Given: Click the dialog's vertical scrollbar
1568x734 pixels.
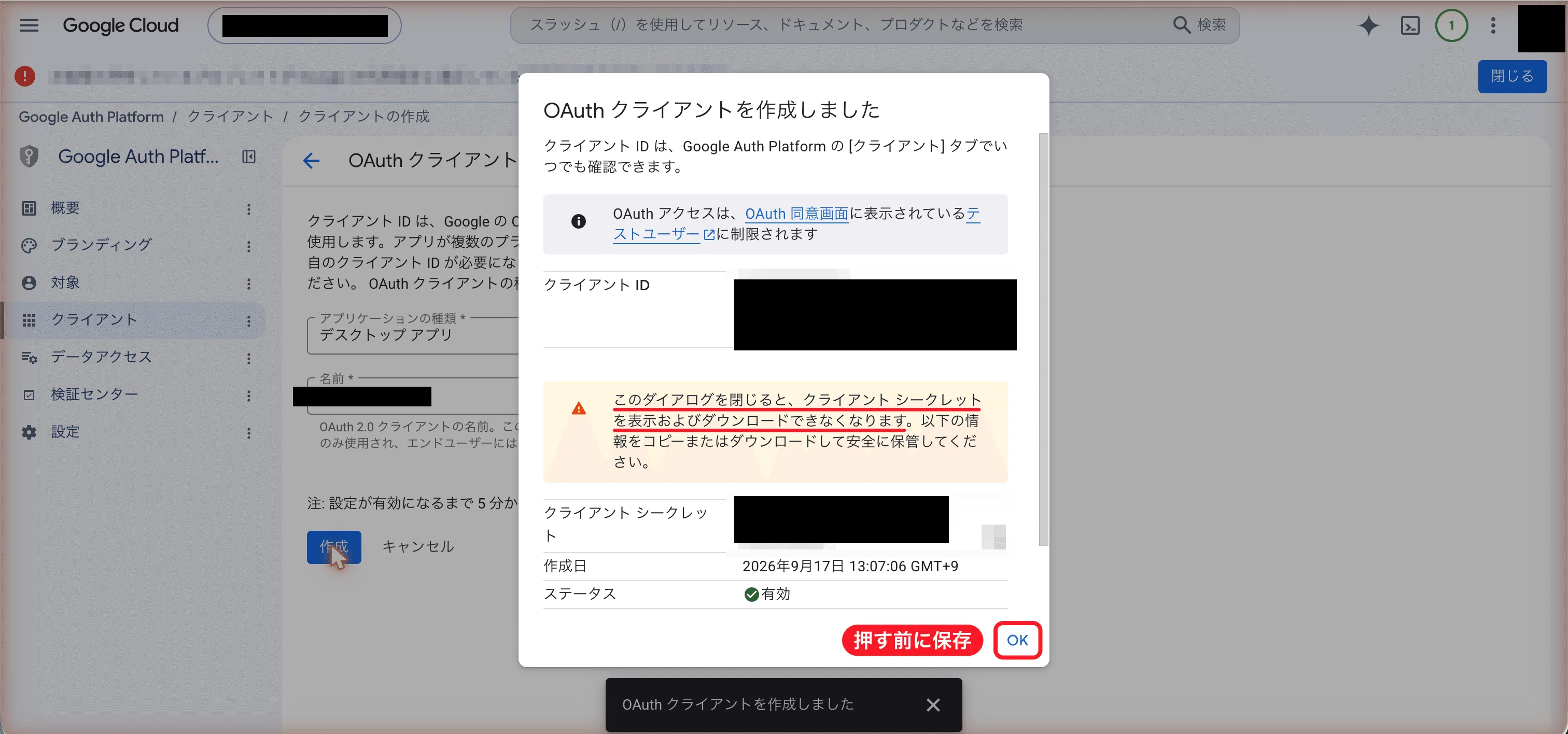Looking at the screenshot, I should (1043, 339).
